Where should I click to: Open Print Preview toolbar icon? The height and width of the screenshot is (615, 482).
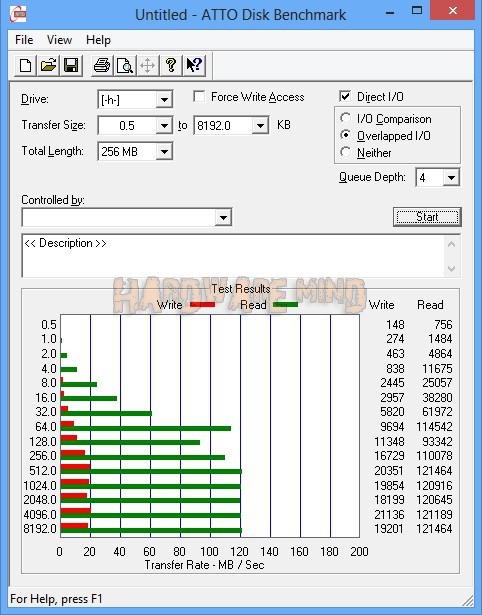point(125,65)
